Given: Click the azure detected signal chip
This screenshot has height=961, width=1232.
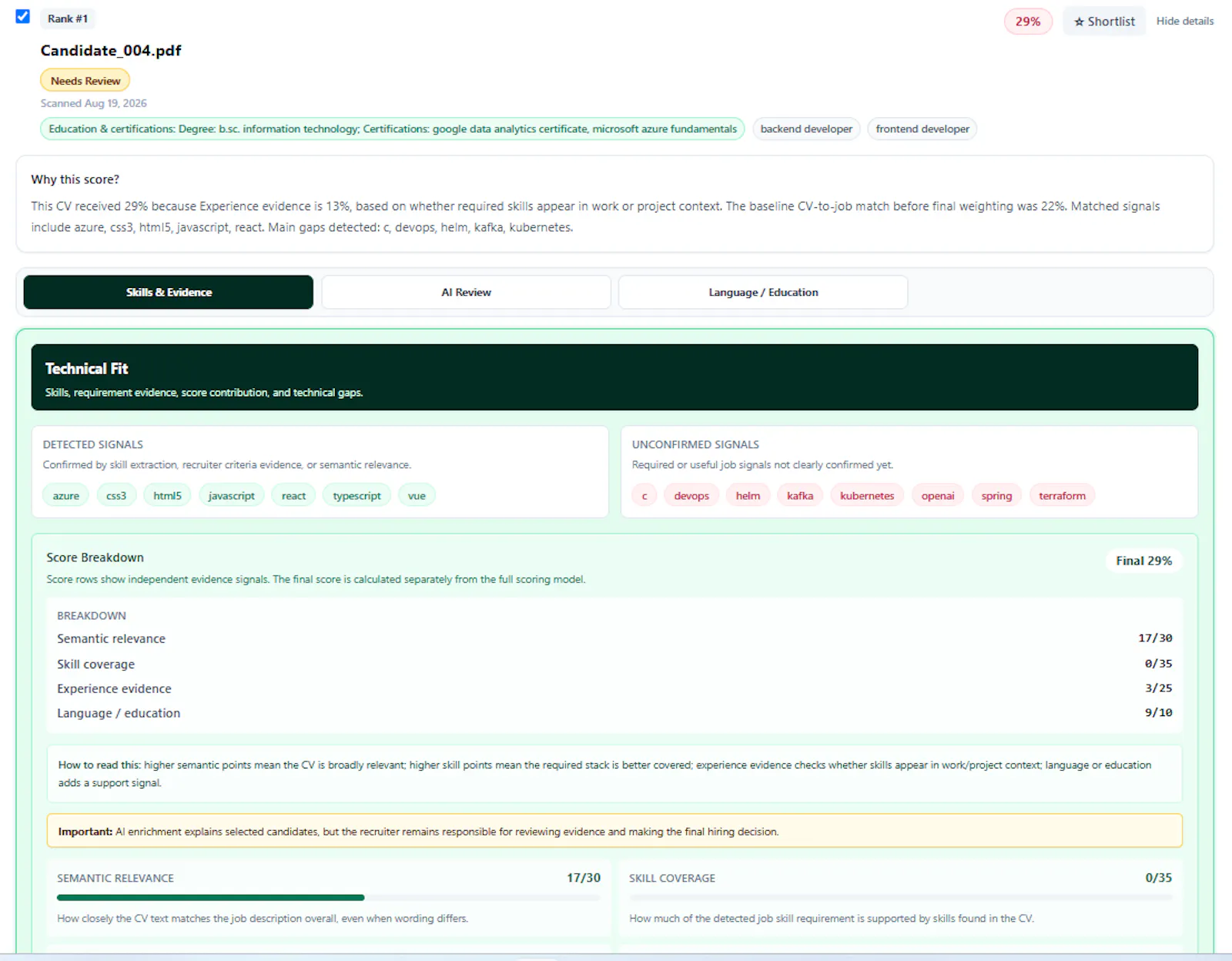Looking at the screenshot, I should tap(66, 496).
